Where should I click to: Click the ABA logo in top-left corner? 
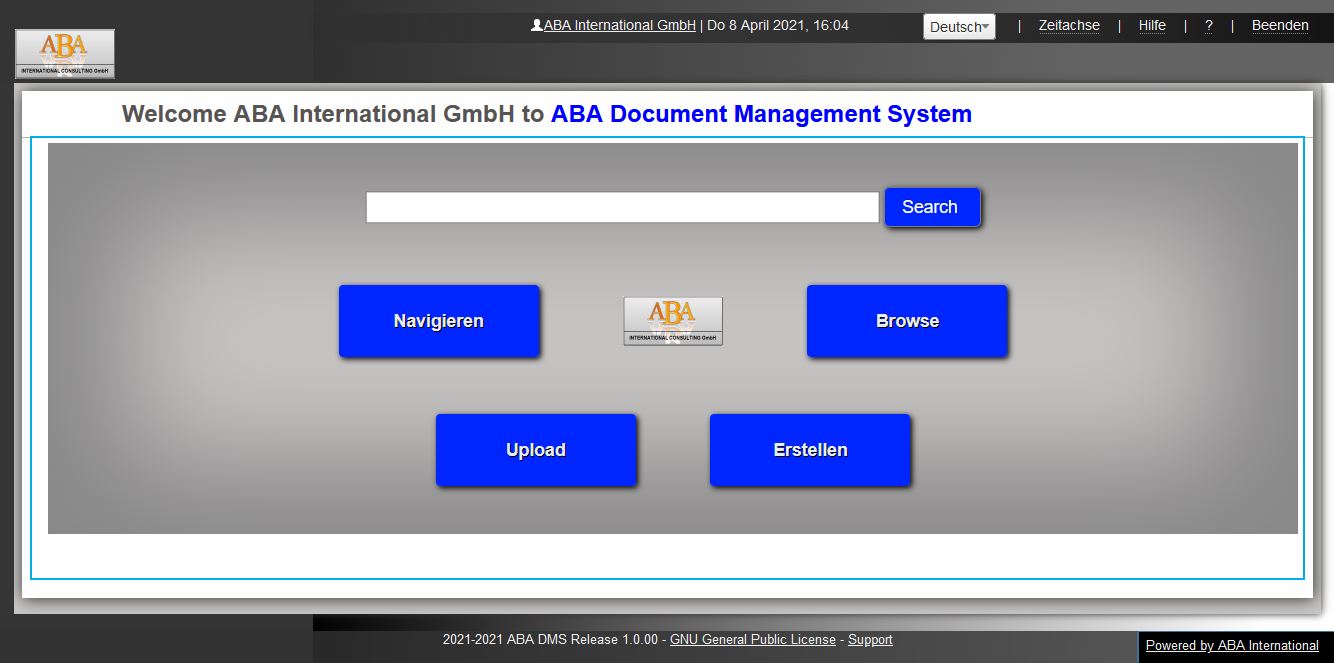tap(65, 54)
